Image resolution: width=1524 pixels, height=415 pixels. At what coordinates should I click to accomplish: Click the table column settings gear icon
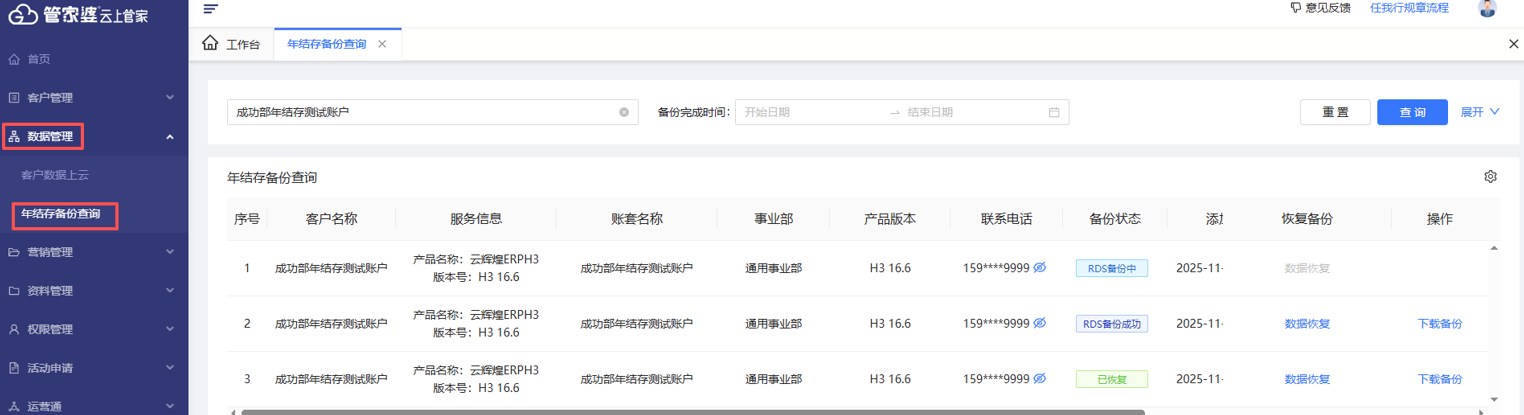coord(1490,177)
